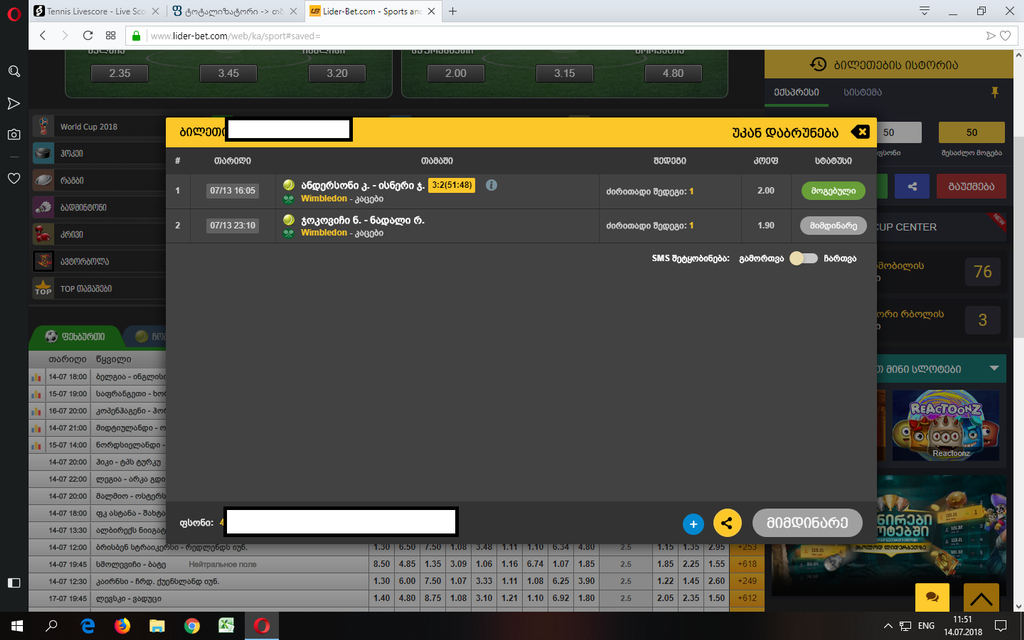
Task: Switch ENG input language indicator
Action: (926, 626)
